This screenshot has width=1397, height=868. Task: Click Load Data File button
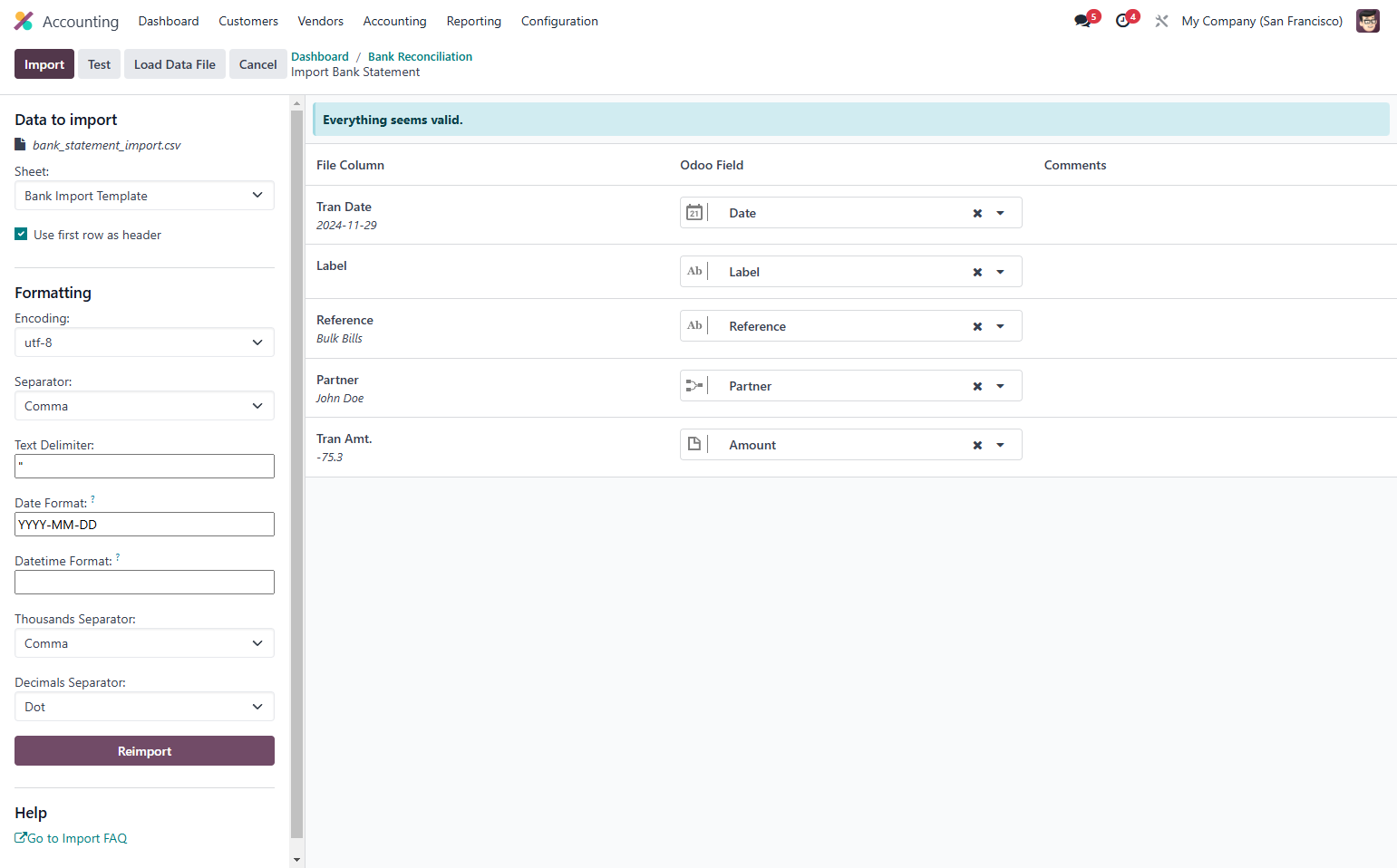(x=175, y=64)
